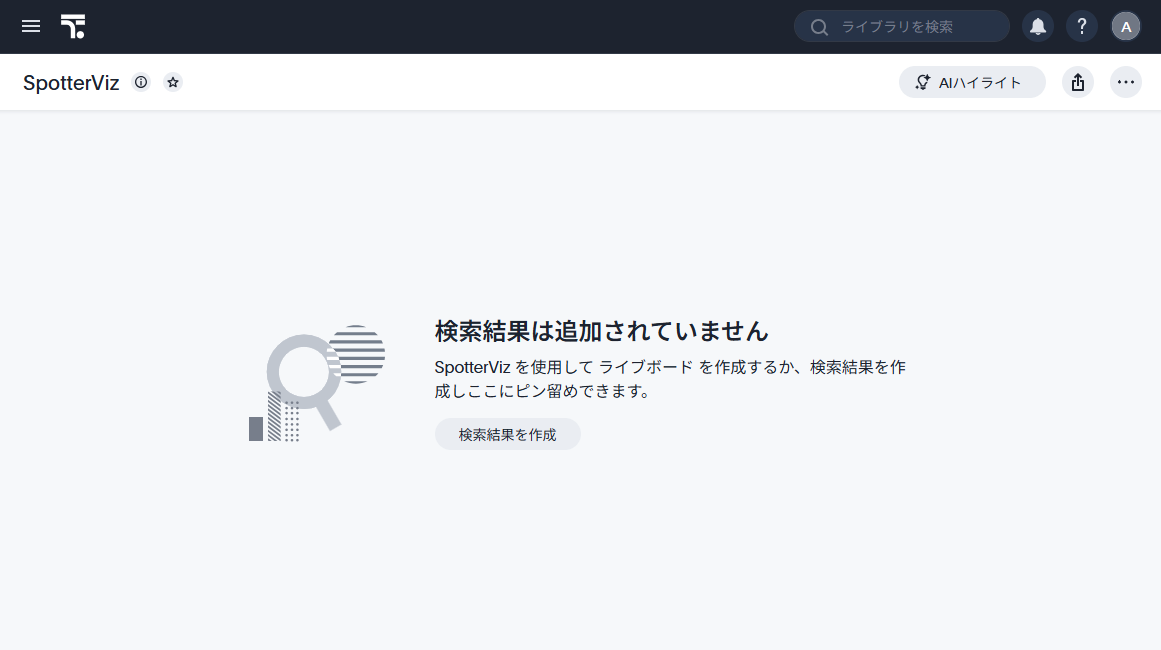Open the hamburger navigation menu

(31, 27)
